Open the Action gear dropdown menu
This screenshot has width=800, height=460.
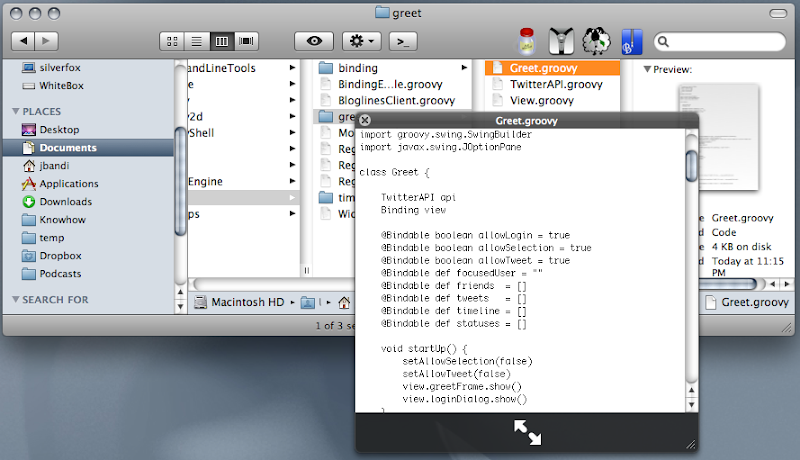coord(361,41)
